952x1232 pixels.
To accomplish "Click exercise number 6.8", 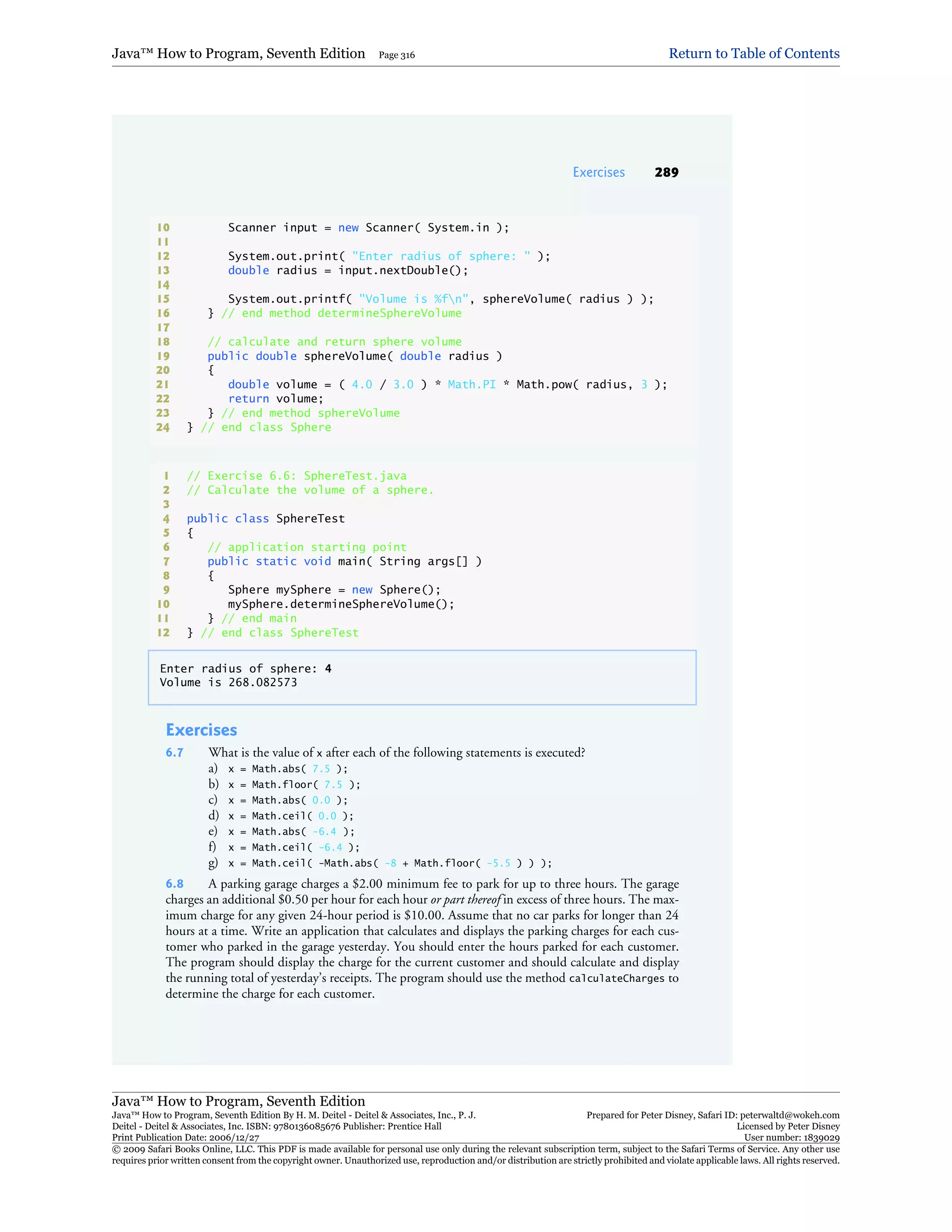I will click(x=174, y=884).
